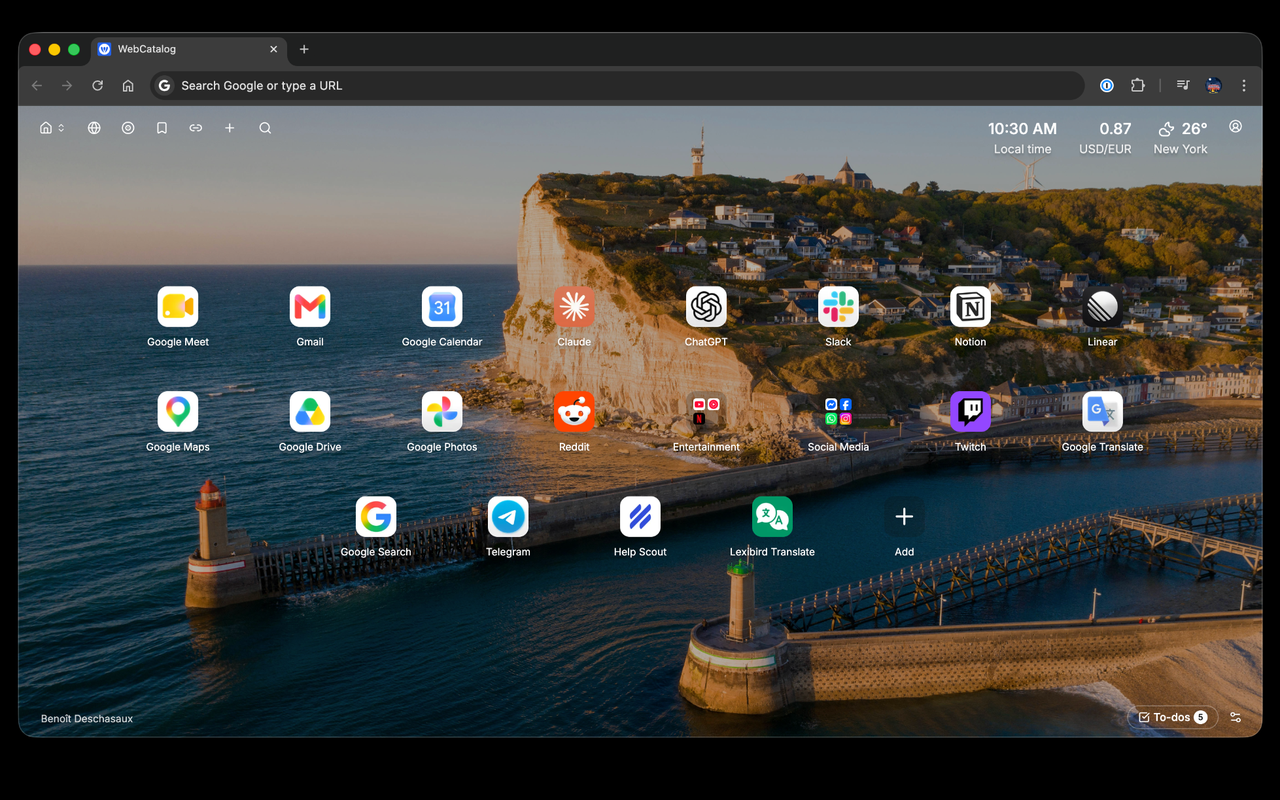Launch Google Photos

point(442,412)
